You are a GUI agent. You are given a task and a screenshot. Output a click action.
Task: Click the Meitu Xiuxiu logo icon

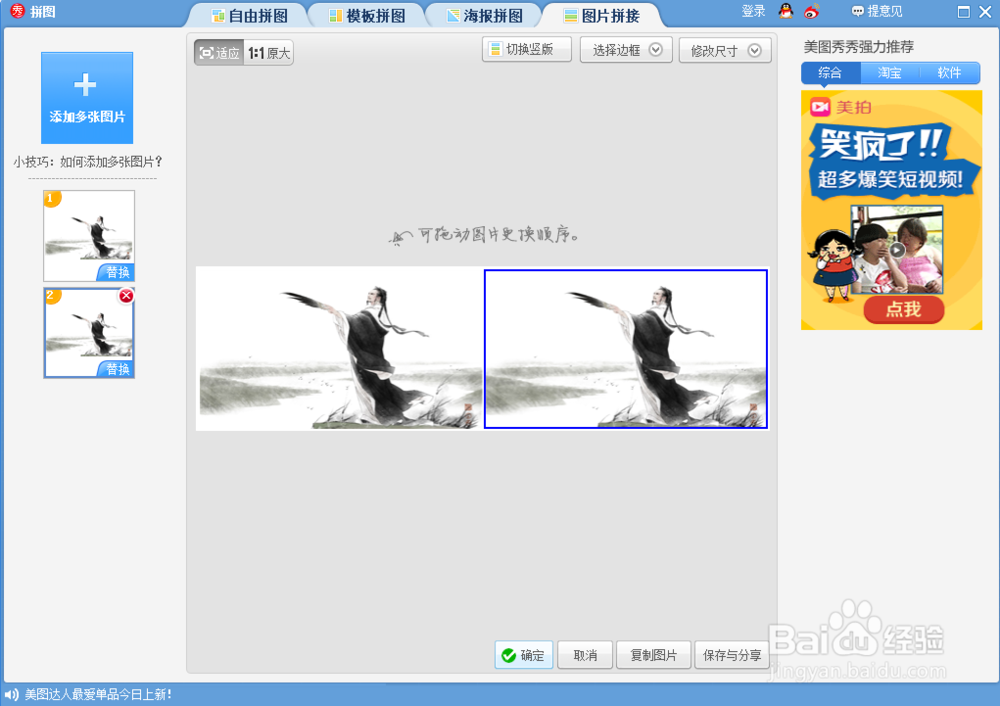17,11
